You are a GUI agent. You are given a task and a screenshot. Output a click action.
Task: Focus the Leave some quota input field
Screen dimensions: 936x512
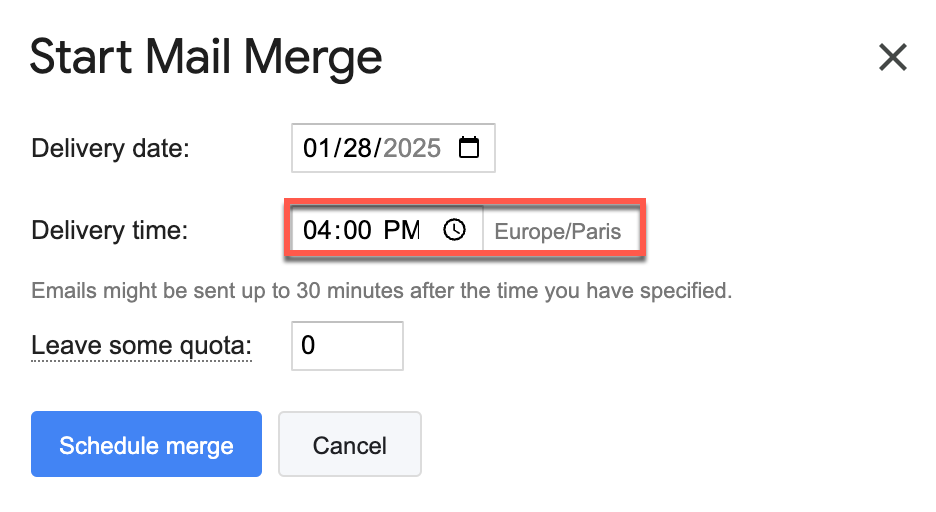click(347, 346)
